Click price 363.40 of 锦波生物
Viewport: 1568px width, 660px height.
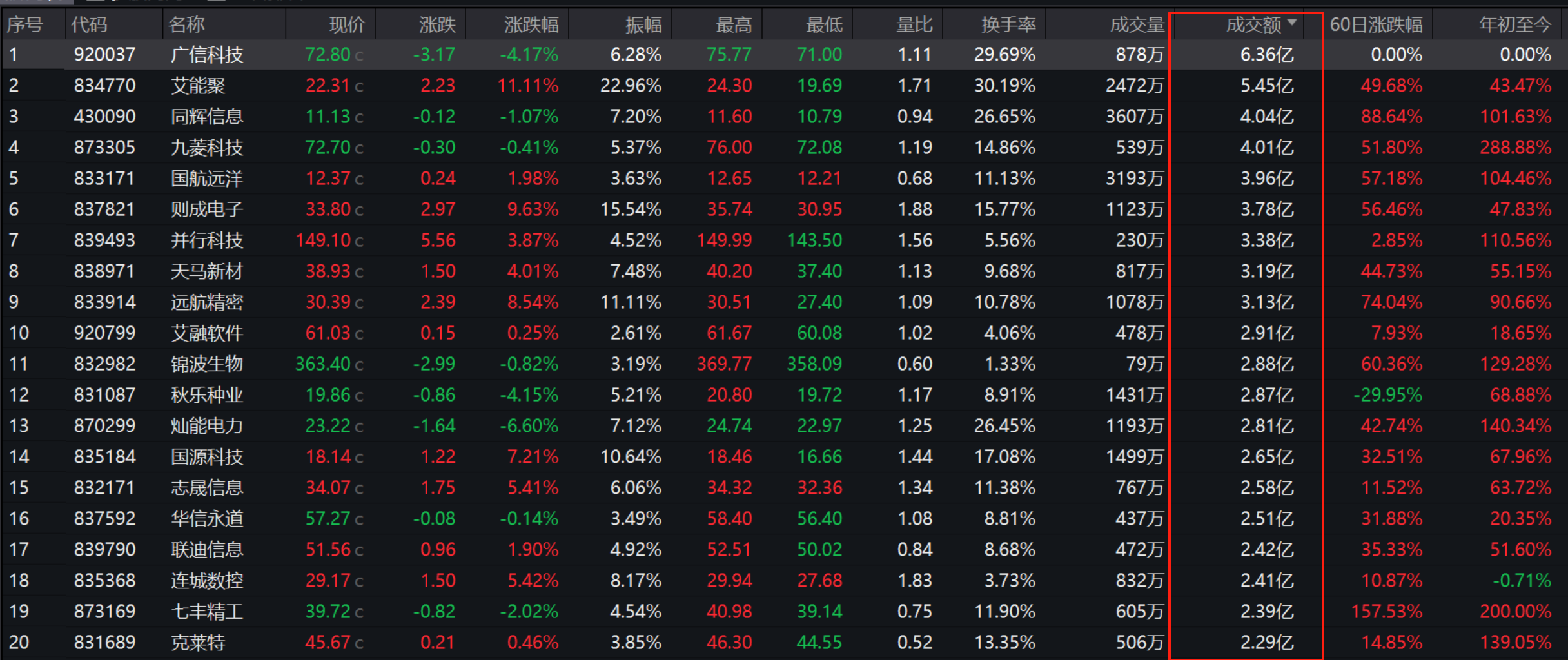click(323, 364)
